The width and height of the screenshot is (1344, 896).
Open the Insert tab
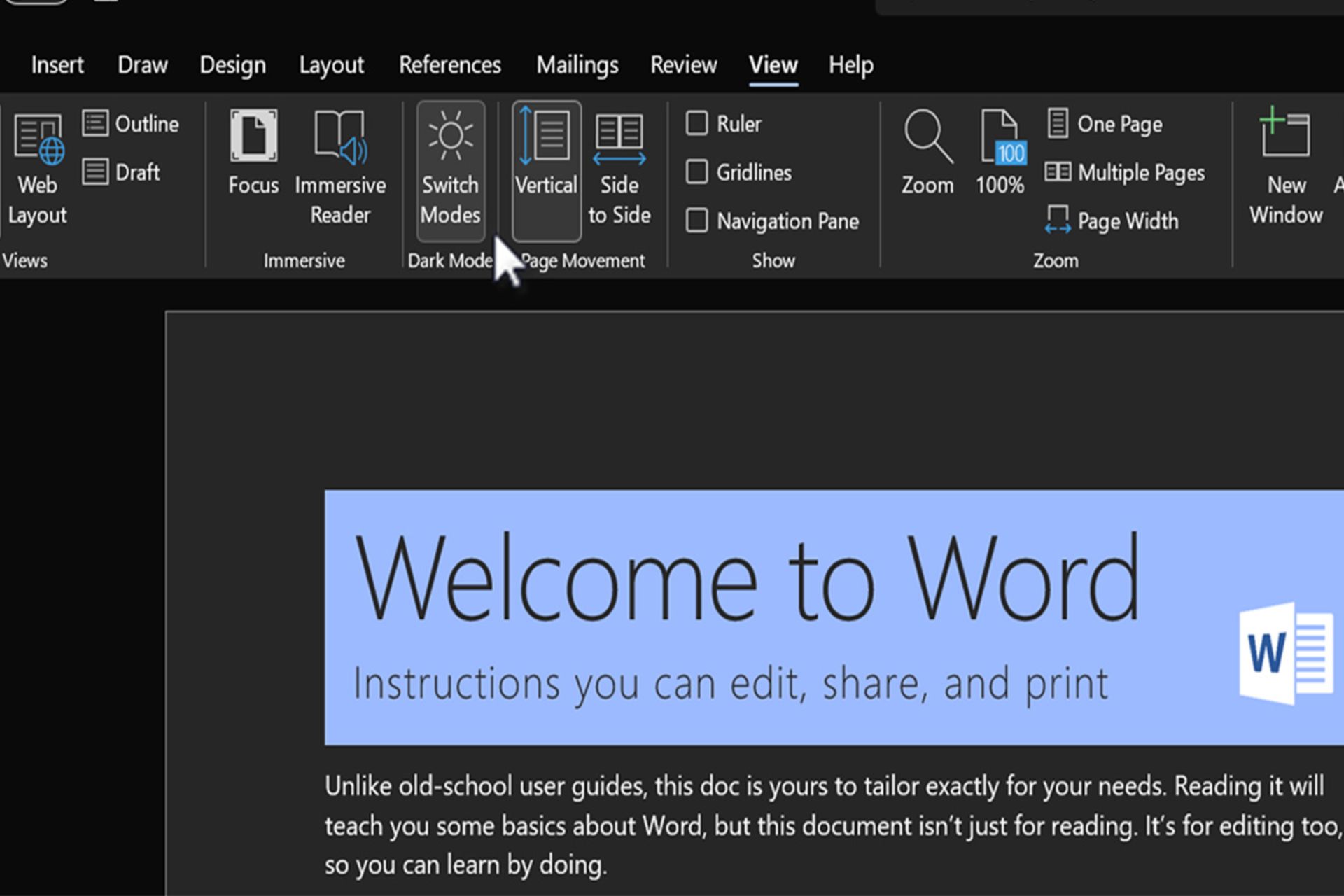point(57,65)
